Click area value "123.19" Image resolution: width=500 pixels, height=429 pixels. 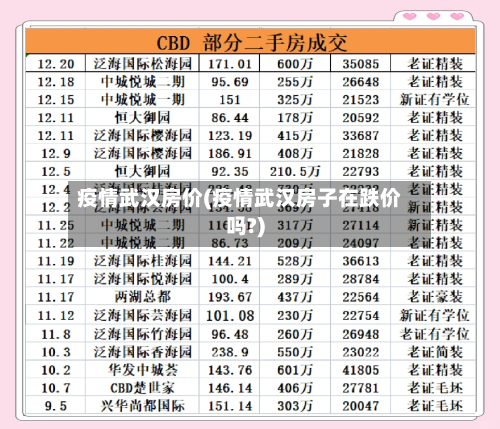(230, 136)
